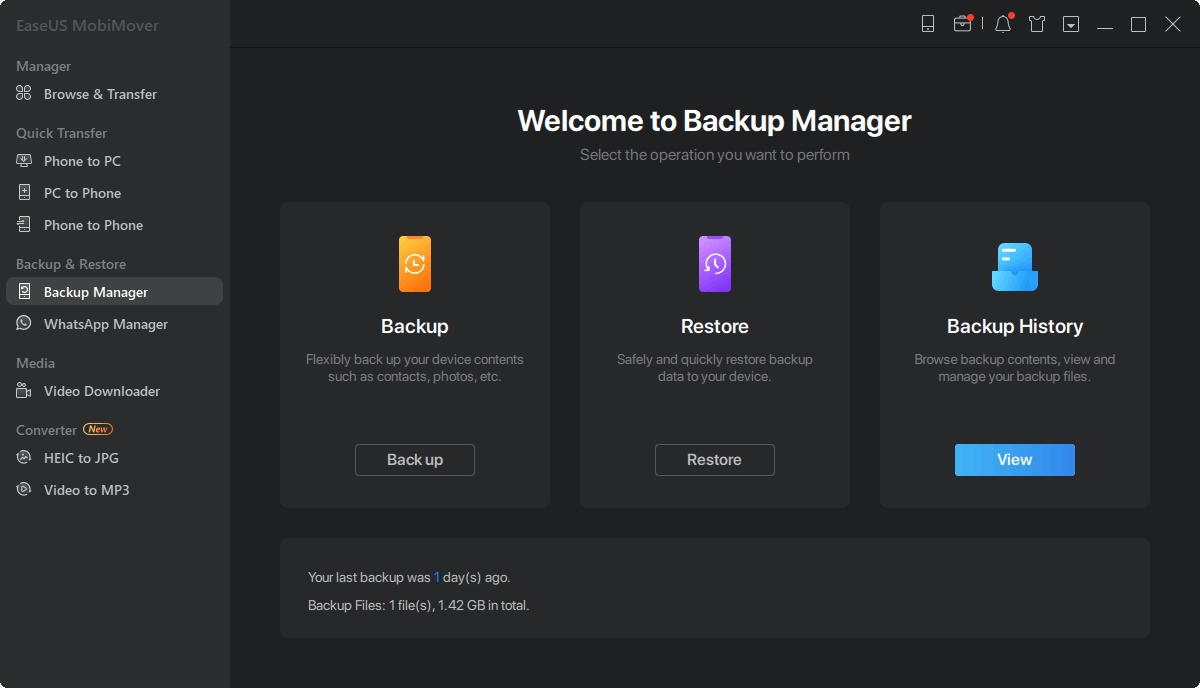Click the EaseUS MobiMover title text
Viewport: 1200px width, 688px height.
coord(87,25)
